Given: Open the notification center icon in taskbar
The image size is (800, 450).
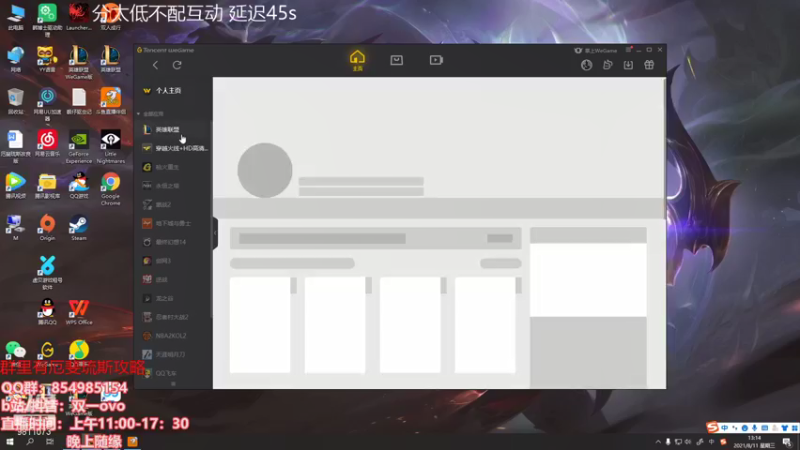Looking at the screenshot, I should coord(788,442).
